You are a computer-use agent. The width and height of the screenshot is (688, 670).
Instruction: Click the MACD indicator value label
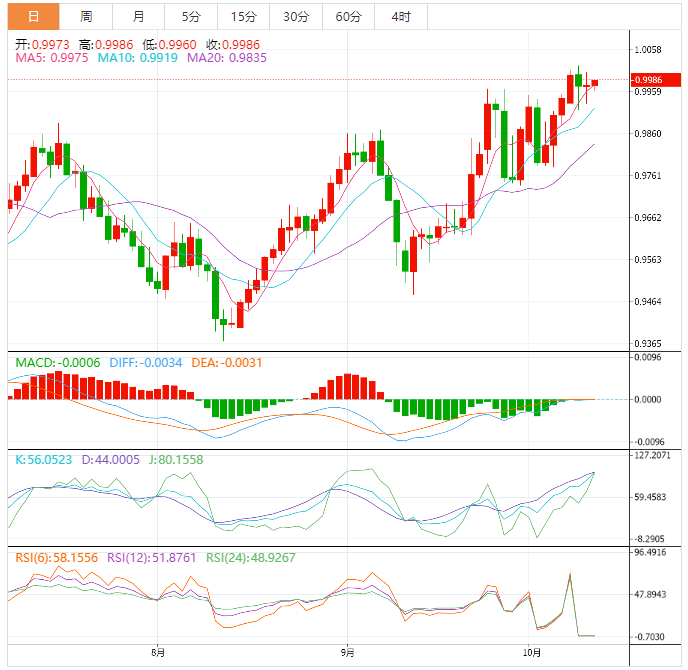tap(56, 362)
